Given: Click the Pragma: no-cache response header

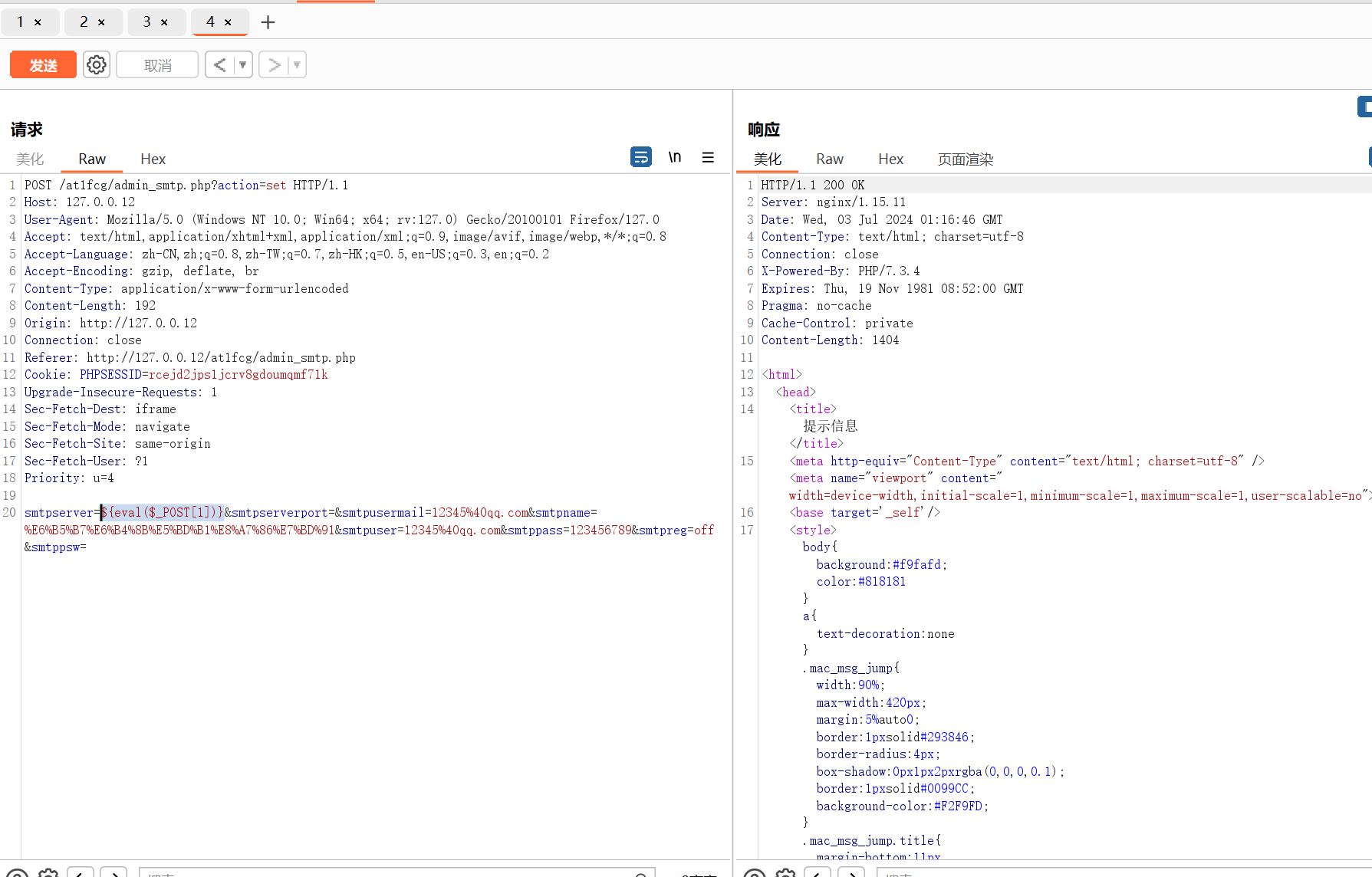Looking at the screenshot, I should tap(816, 305).
